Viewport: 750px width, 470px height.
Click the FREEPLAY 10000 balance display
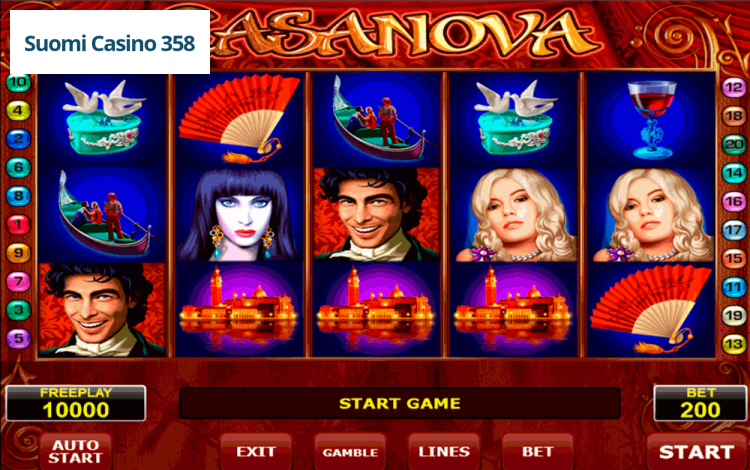point(76,404)
